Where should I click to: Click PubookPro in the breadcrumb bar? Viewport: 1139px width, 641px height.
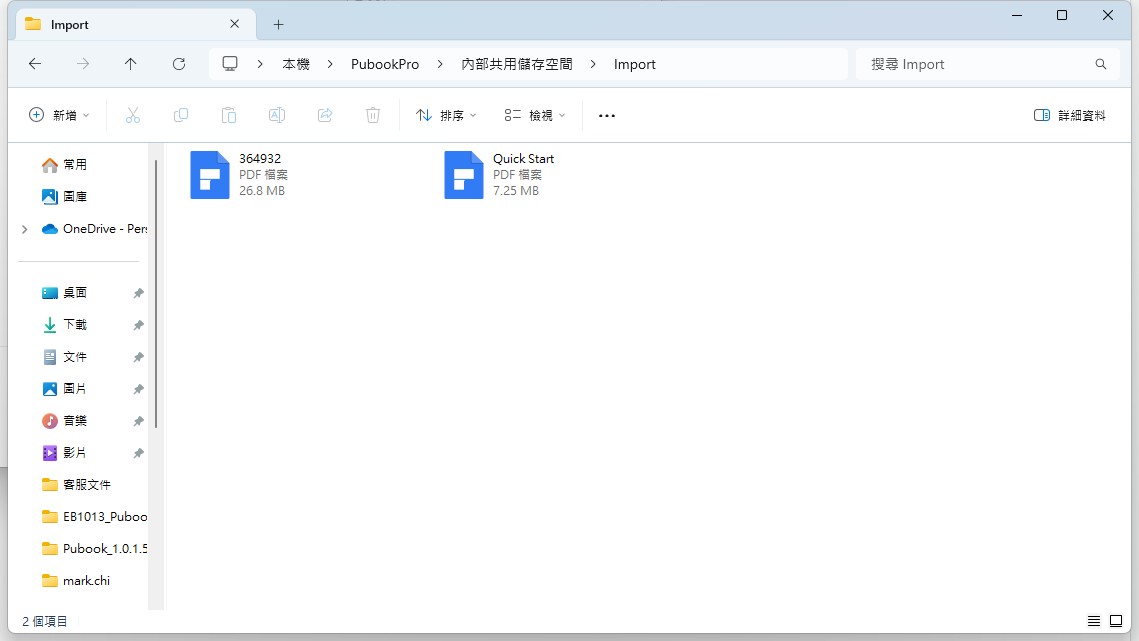pos(385,63)
